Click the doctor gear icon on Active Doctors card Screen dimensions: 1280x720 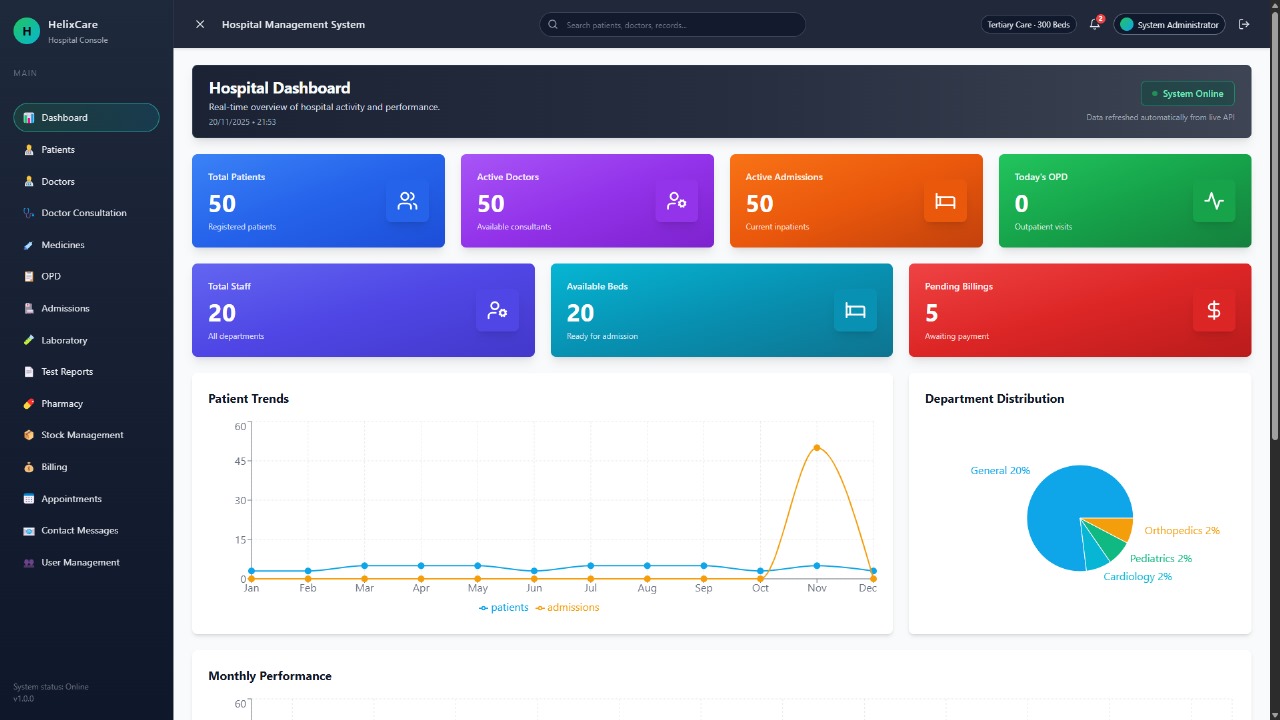point(676,200)
